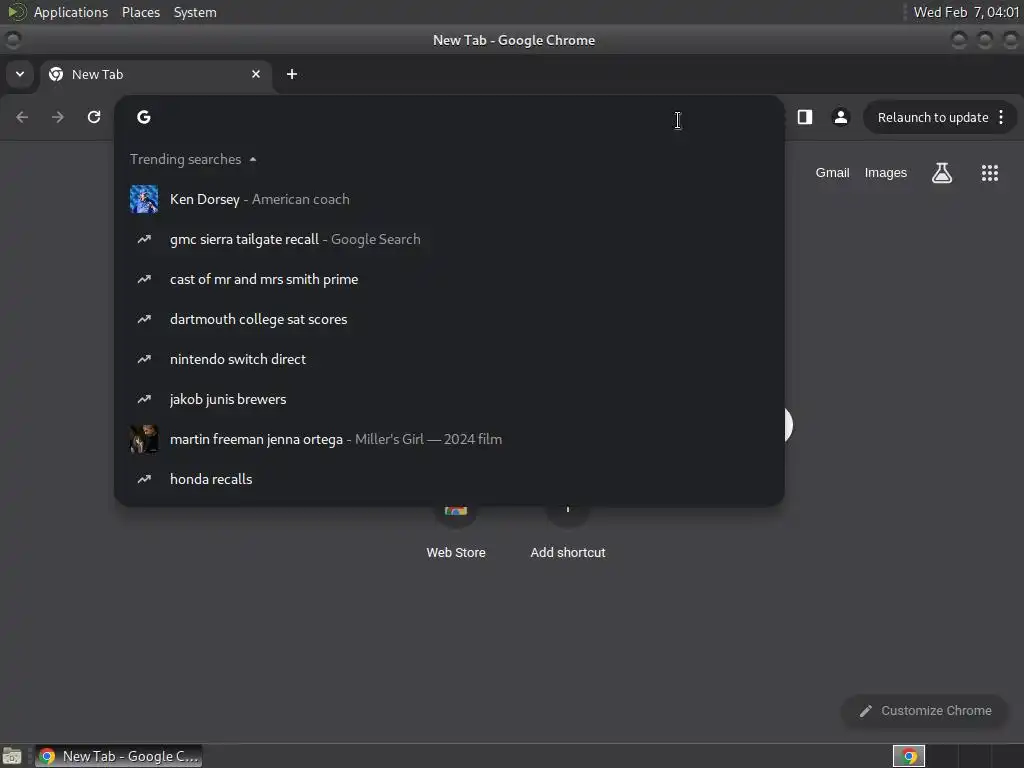
Task: Select honda recalls suggestion
Action: (449, 479)
